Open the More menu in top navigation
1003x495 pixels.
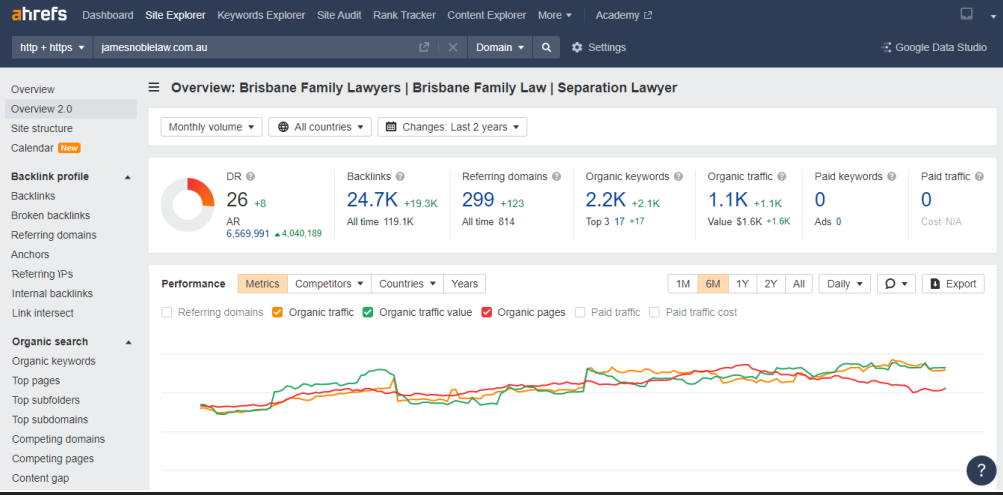(x=555, y=15)
